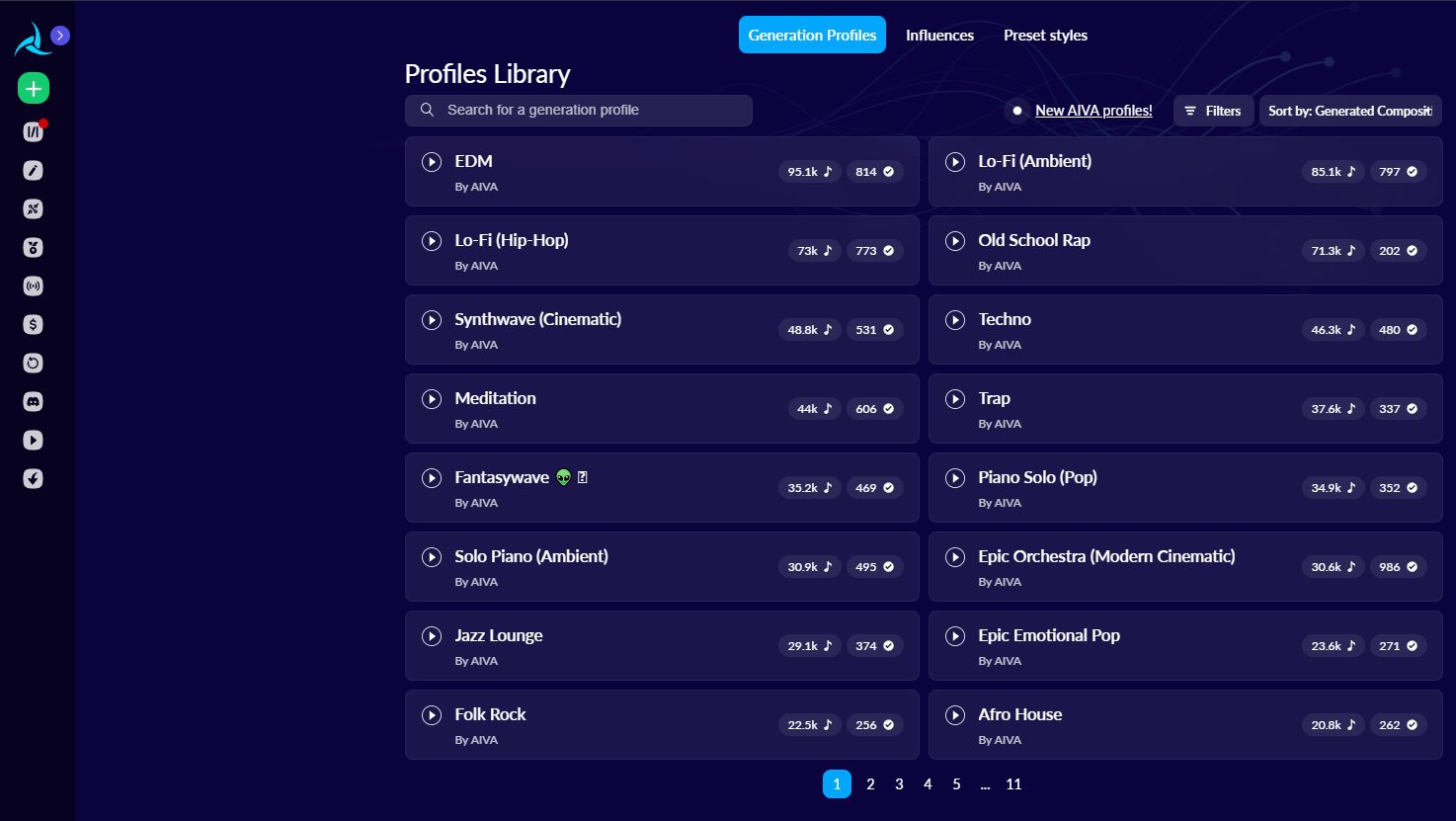
Task: Play the Fantasywave profile preview
Action: [x=432, y=478]
